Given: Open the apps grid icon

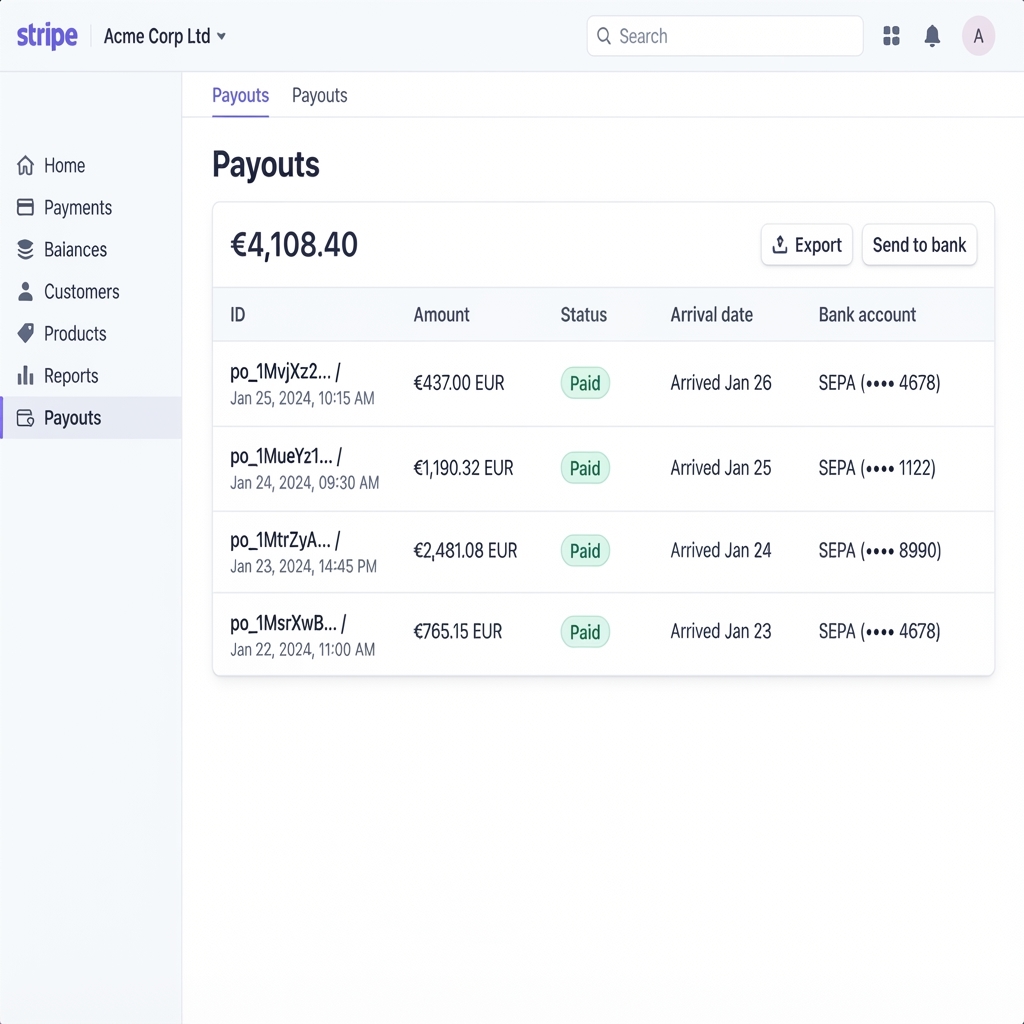Looking at the screenshot, I should (891, 36).
